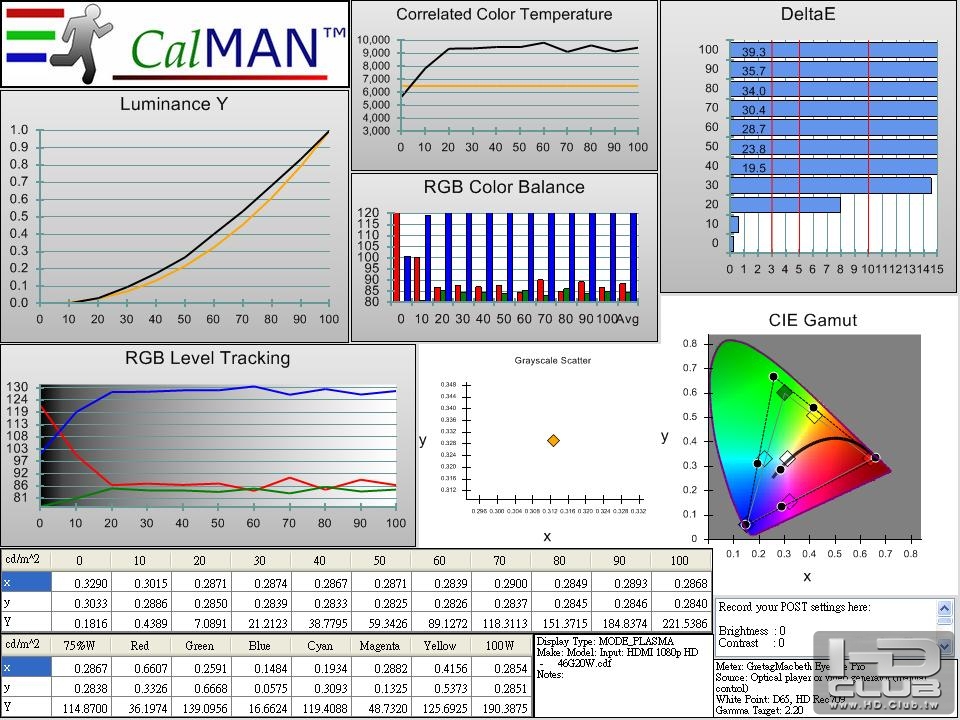Click grayscale cell 0.3015
Viewport: 960px width, 720px height.
[x=141, y=583]
